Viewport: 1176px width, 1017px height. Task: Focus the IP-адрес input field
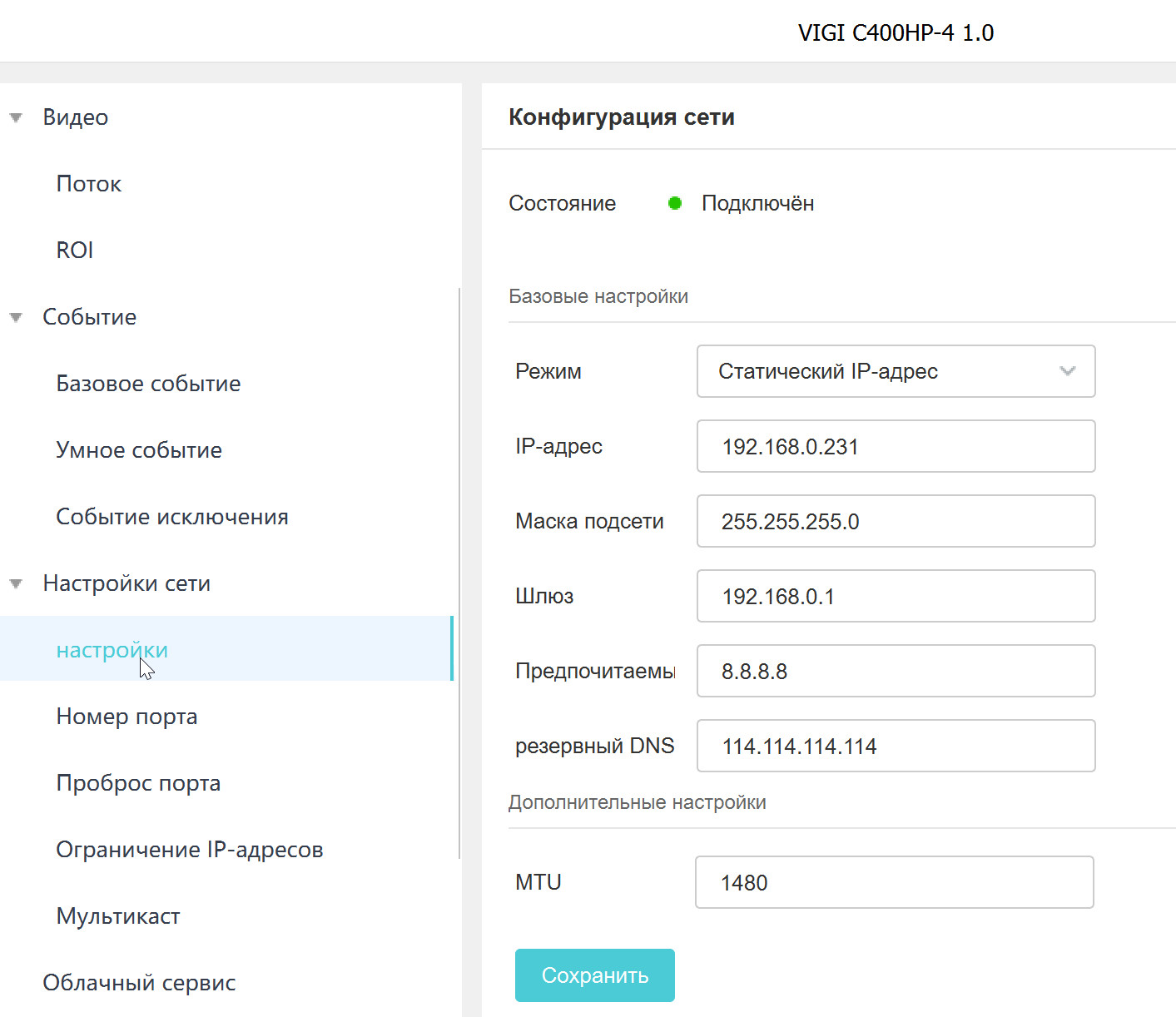point(896,446)
